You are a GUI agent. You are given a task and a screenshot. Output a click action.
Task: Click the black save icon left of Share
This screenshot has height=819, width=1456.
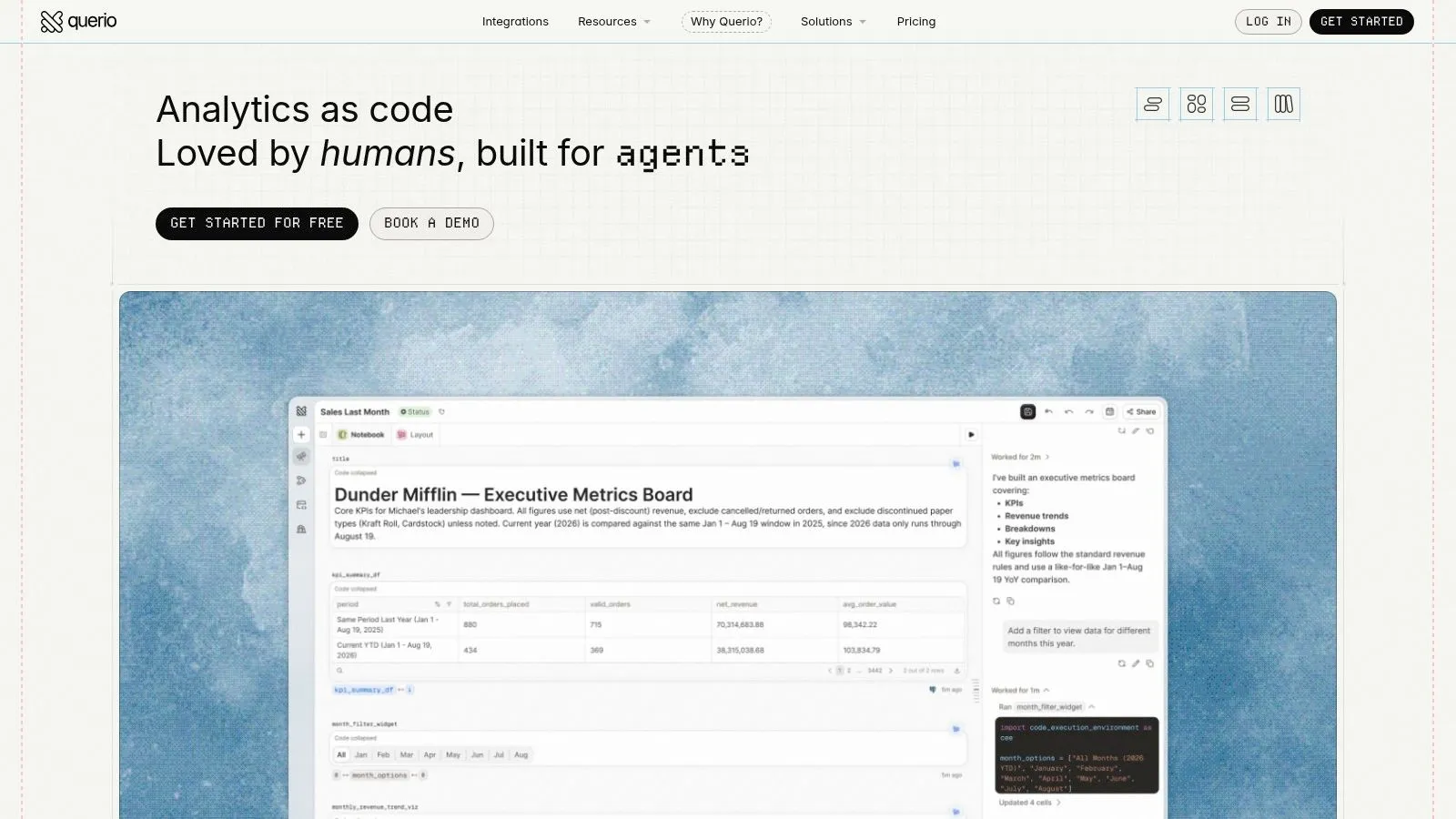pos(1027,411)
